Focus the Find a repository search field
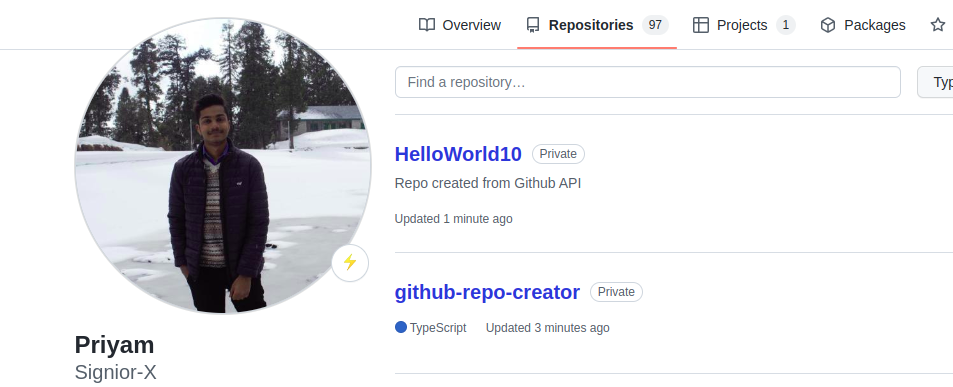 click(x=647, y=82)
